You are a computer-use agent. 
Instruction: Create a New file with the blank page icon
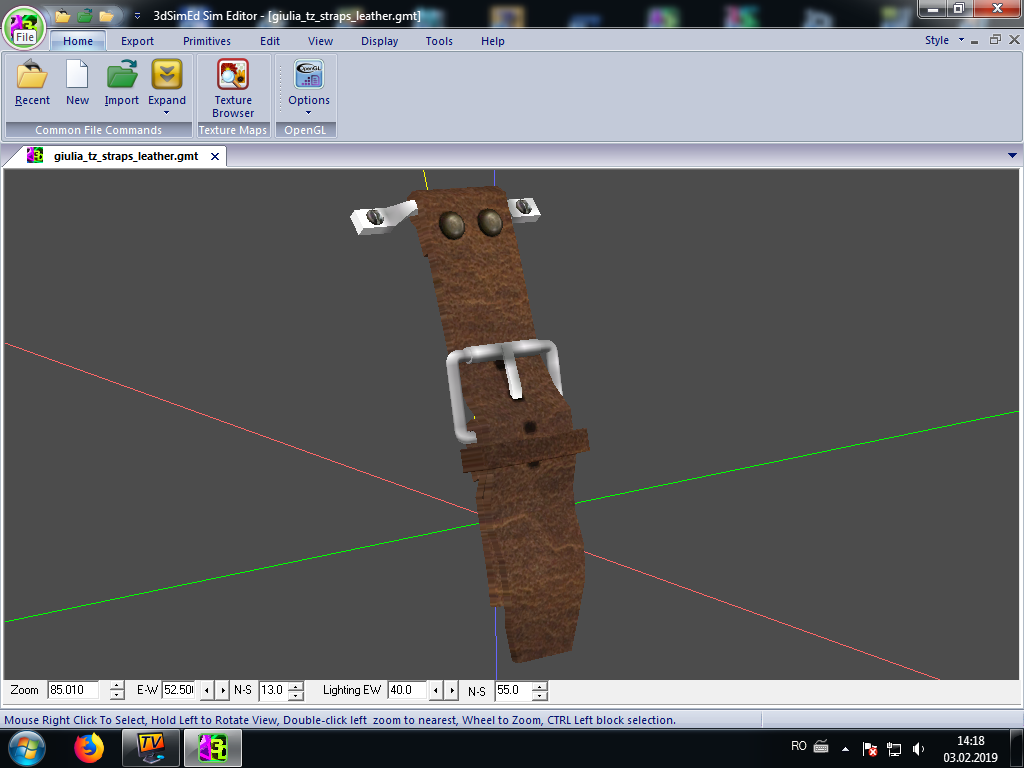[77, 74]
